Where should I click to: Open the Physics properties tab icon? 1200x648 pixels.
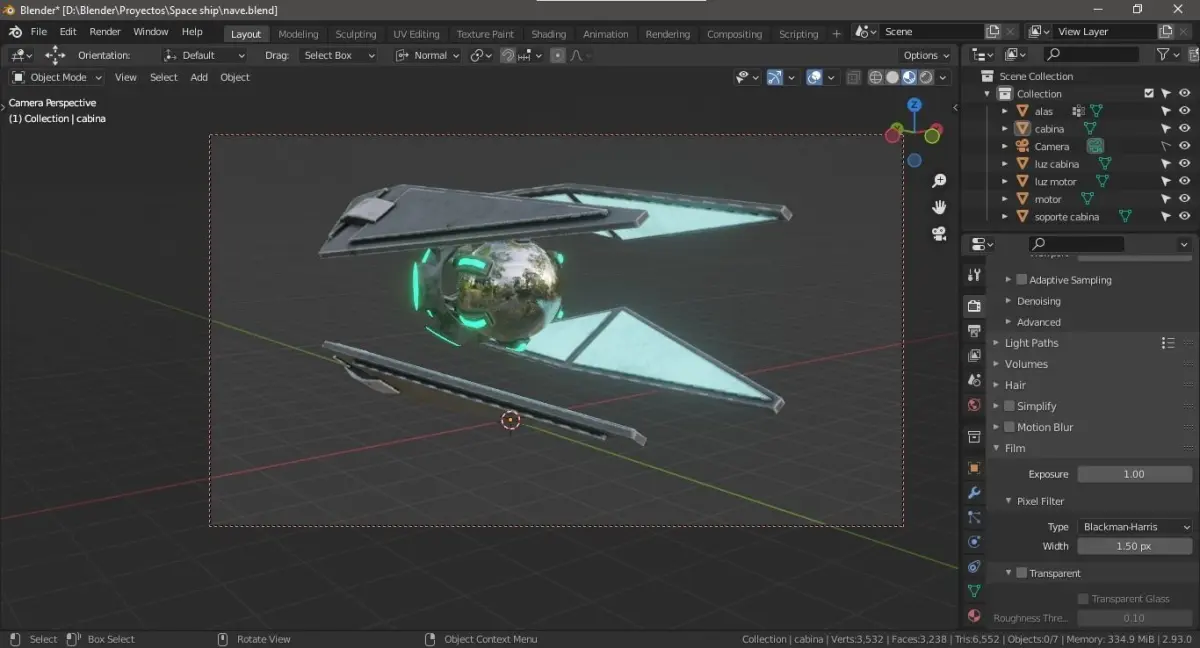[974, 542]
